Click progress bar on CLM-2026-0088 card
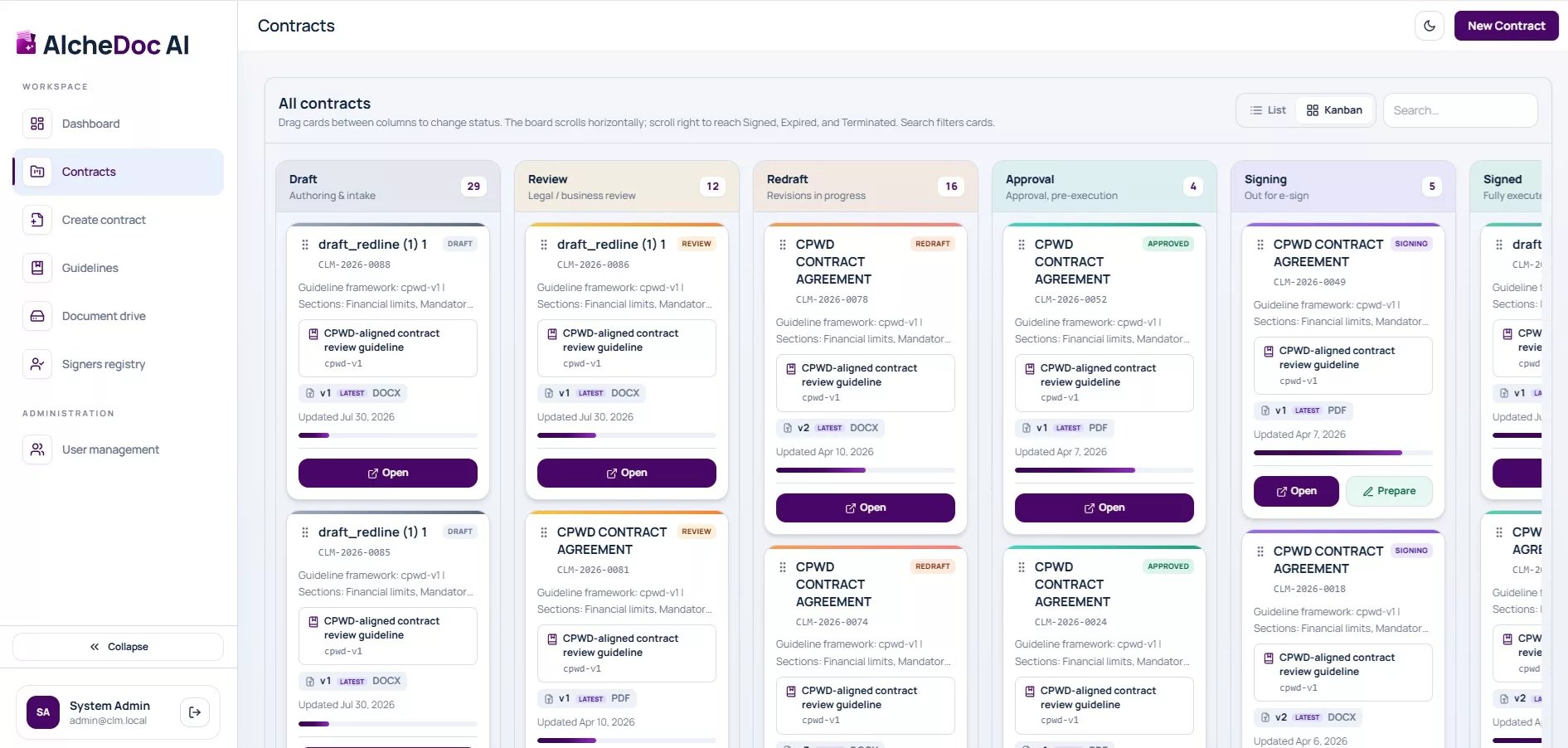The image size is (1568, 748). tap(388, 435)
